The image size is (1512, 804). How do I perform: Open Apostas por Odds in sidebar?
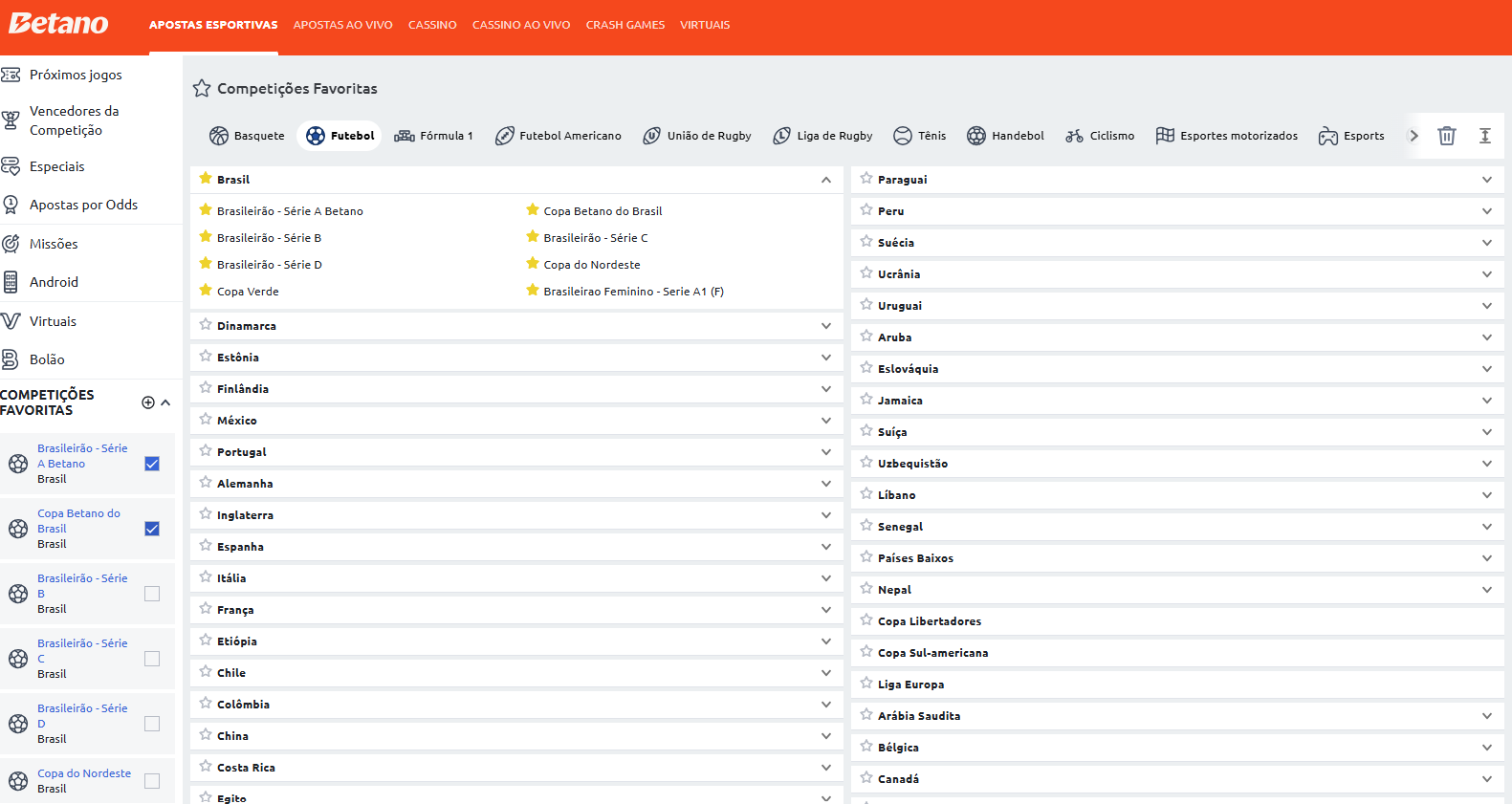click(x=83, y=205)
